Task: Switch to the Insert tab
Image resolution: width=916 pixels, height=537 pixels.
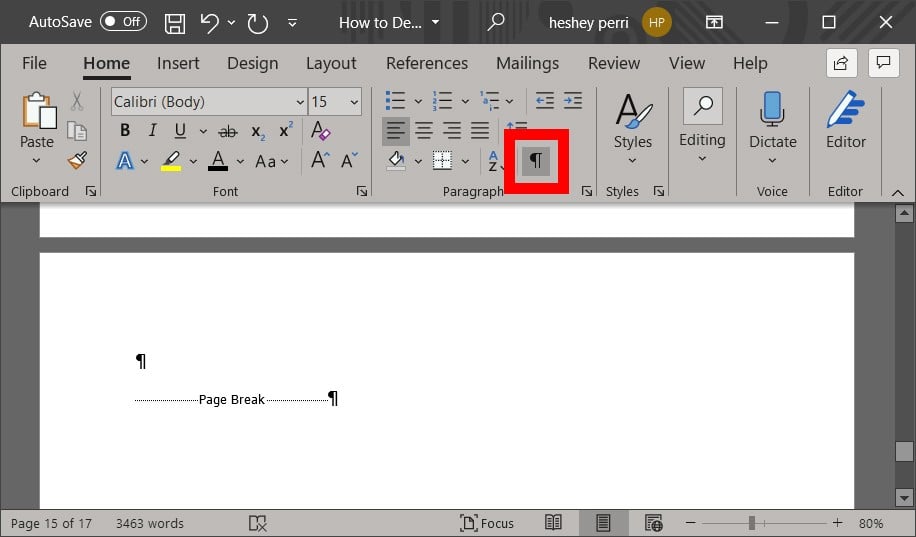Action: (x=178, y=63)
